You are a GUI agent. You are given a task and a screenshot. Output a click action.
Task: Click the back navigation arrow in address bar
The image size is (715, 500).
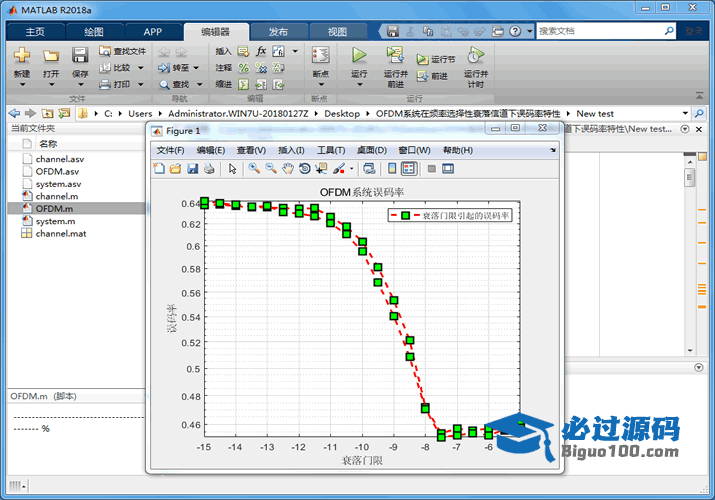15,113
